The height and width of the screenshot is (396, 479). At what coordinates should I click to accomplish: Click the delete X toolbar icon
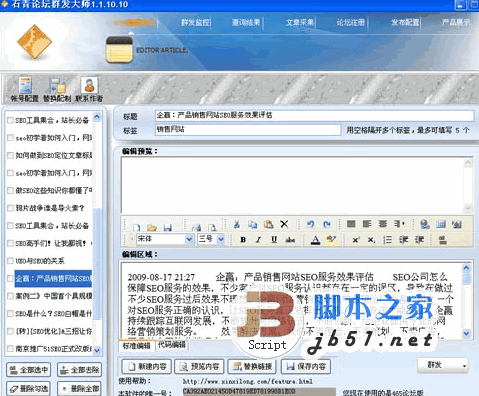point(284,224)
